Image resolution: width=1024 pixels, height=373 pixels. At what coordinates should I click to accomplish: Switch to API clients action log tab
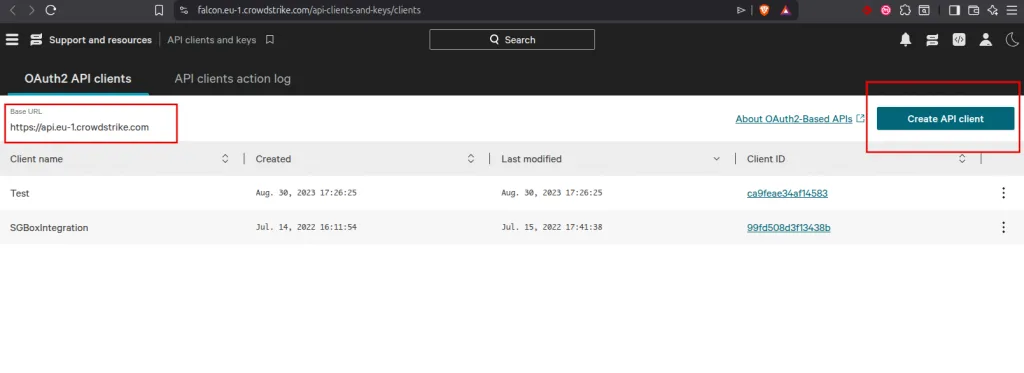232,78
